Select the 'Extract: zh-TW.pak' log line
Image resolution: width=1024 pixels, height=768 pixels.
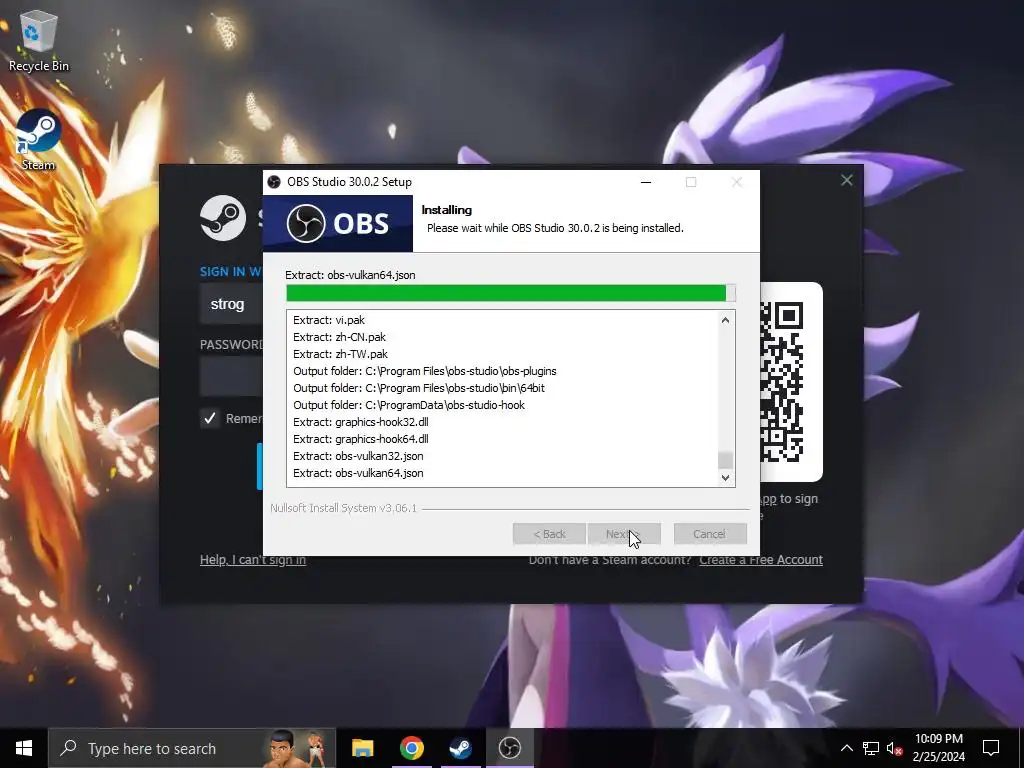341,354
